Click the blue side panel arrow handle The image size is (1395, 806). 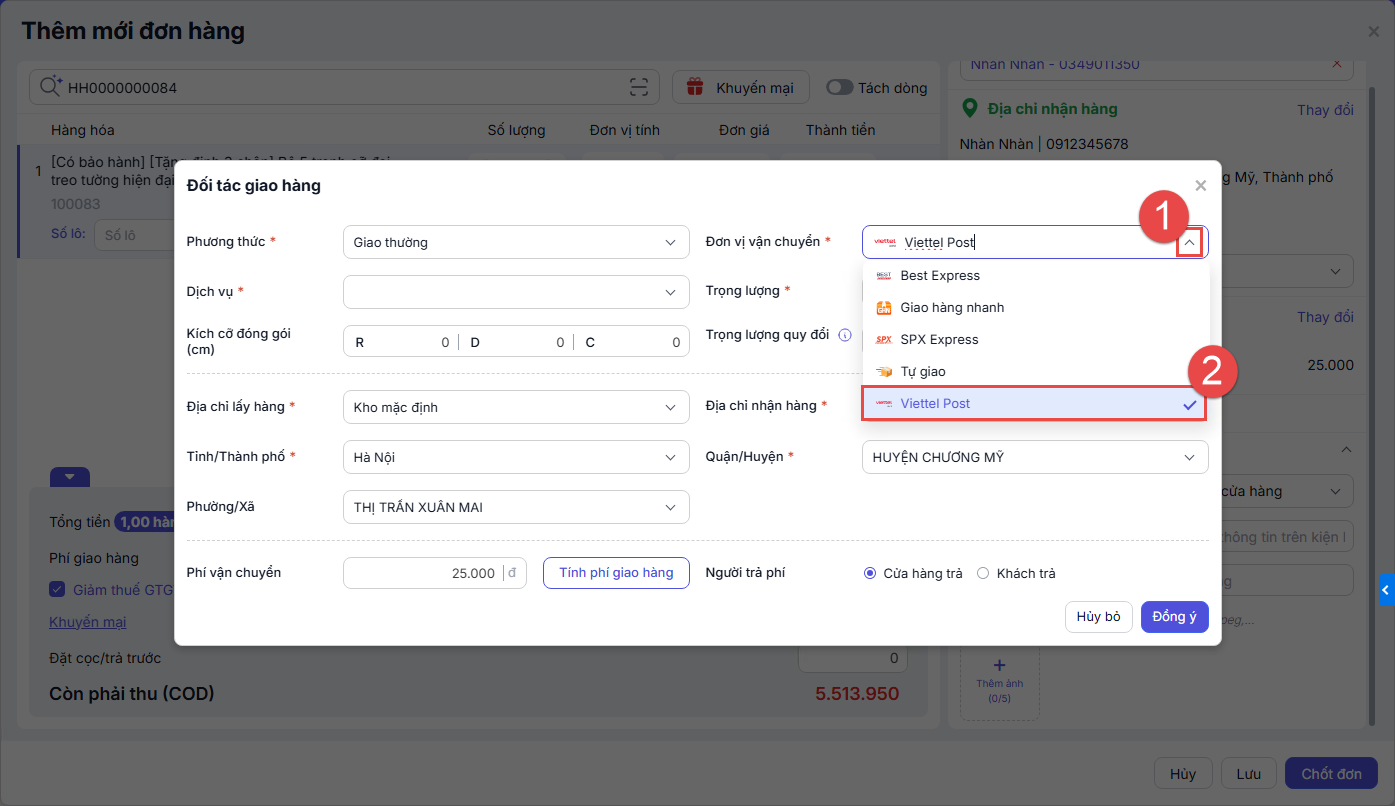point(1385,591)
